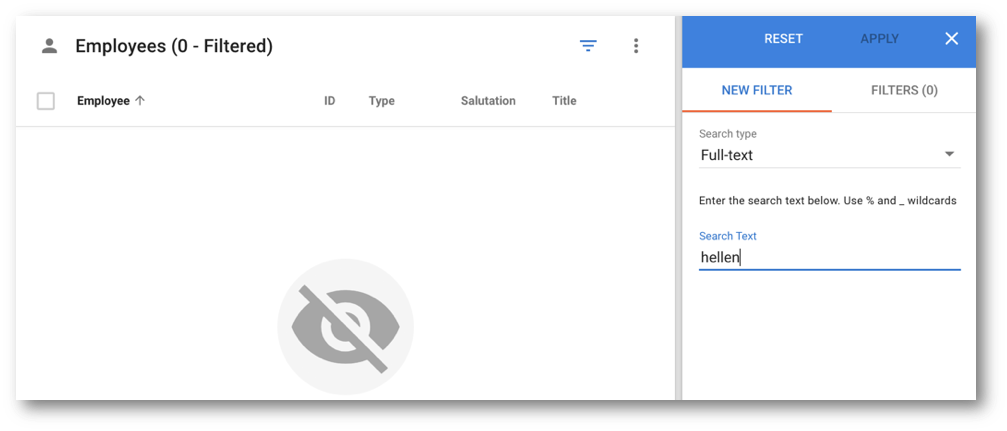The width and height of the screenshot is (1007, 431).
Task: Sort by the ID column header
Action: [329, 101]
